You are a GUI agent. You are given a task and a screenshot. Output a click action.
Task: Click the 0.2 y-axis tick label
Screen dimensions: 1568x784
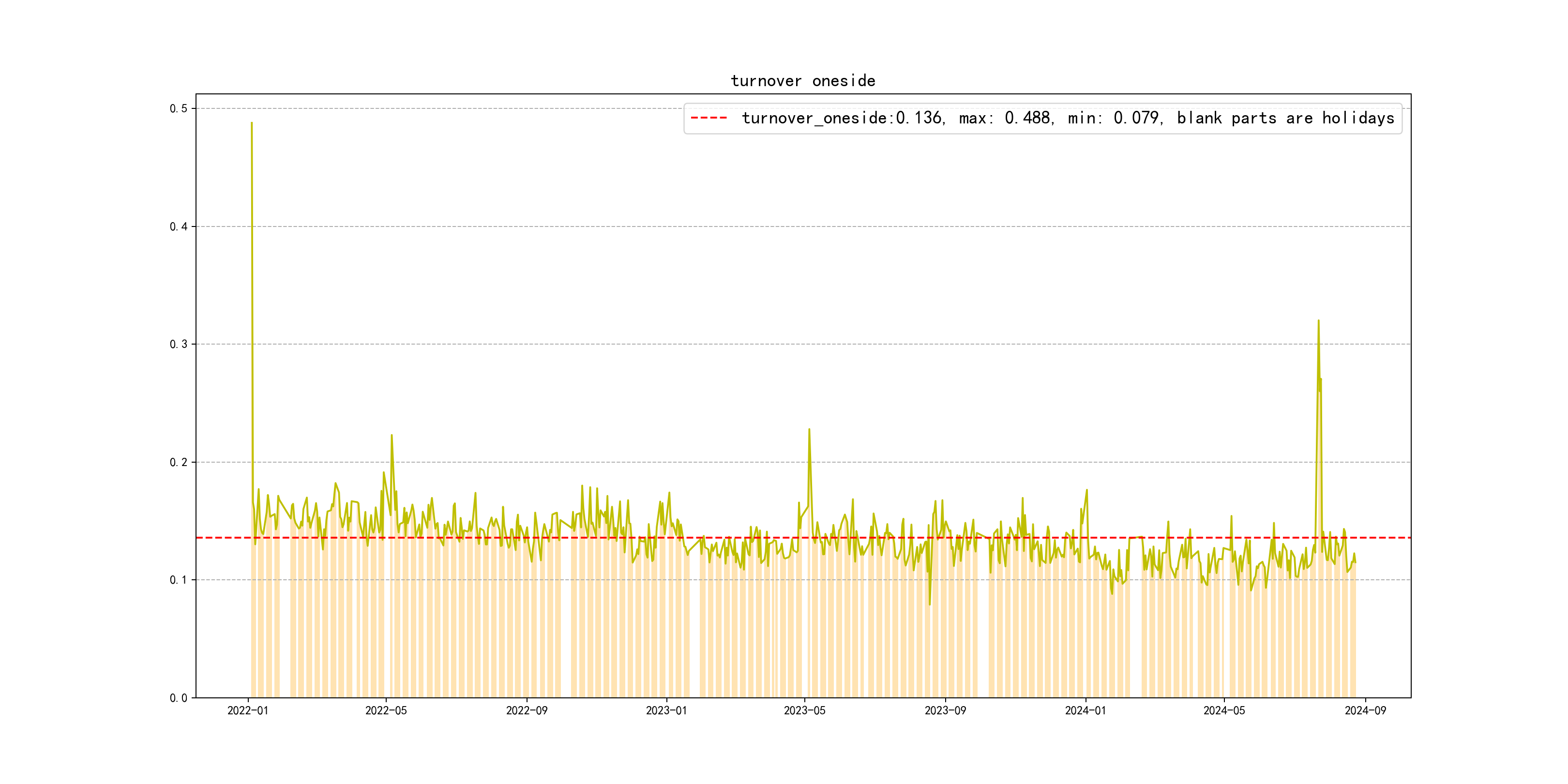[179, 463]
